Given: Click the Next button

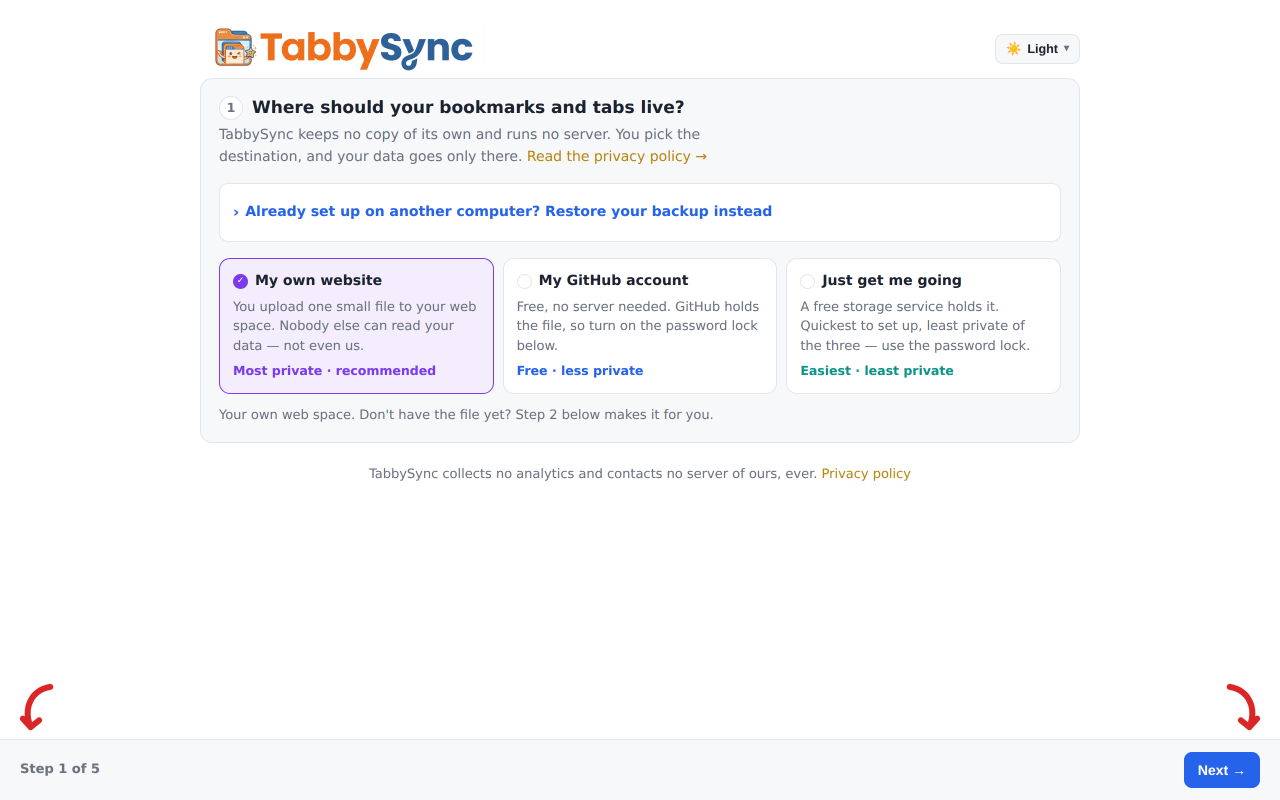Looking at the screenshot, I should 1222,770.
